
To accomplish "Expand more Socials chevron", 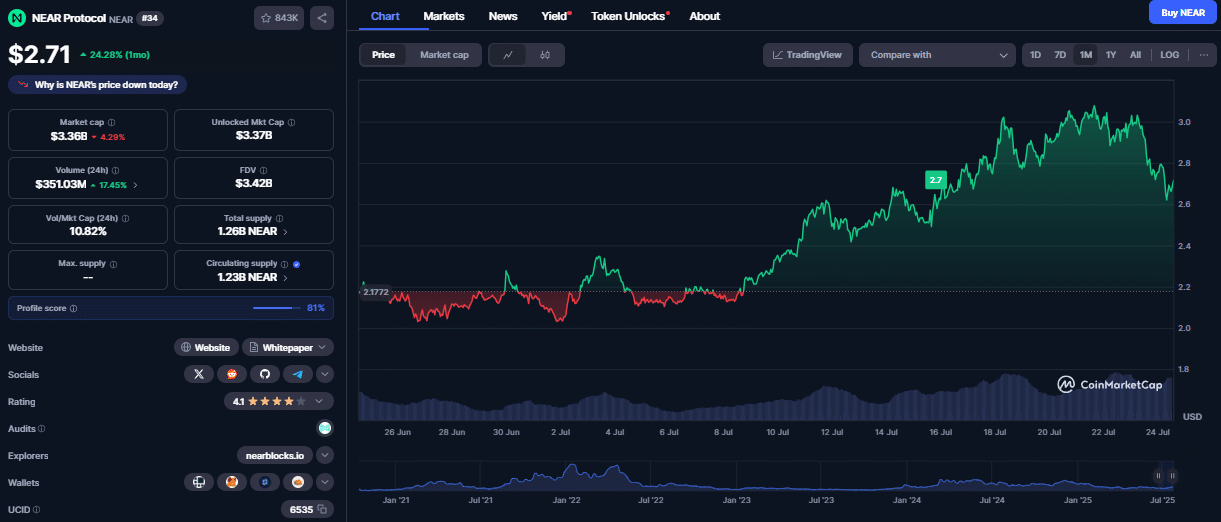I will 325,374.
